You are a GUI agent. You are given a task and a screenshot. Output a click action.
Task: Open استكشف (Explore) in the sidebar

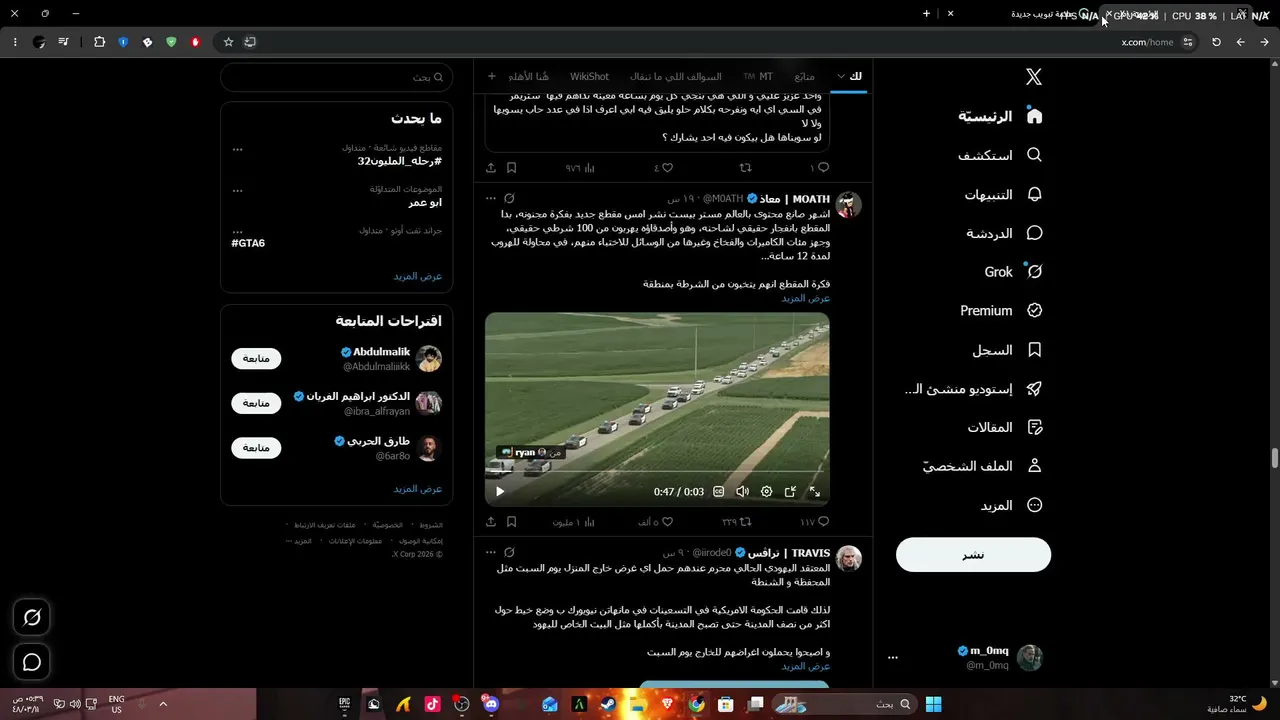(x=1000, y=155)
